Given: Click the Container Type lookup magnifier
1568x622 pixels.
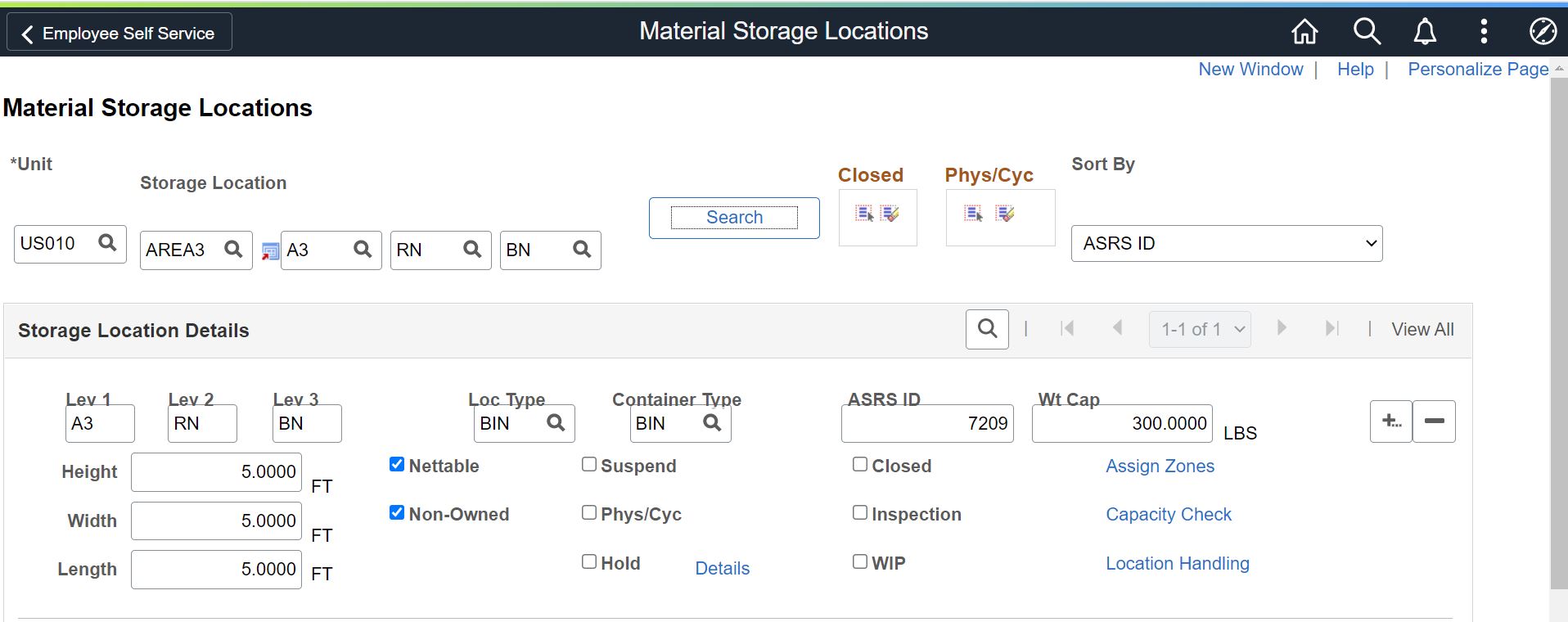Looking at the screenshot, I should point(712,423).
